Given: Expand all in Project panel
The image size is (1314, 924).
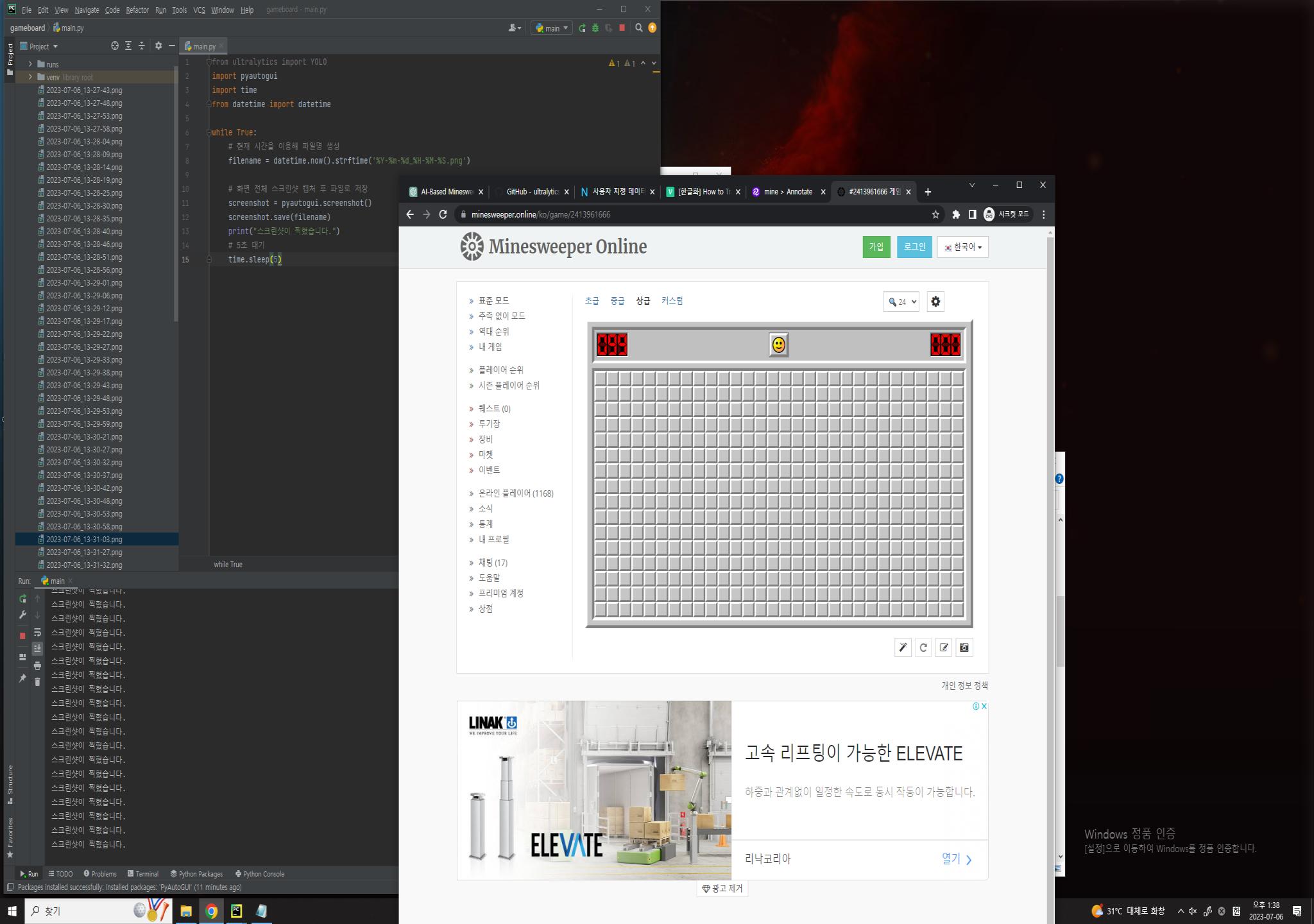Looking at the screenshot, I should point(128,46).
